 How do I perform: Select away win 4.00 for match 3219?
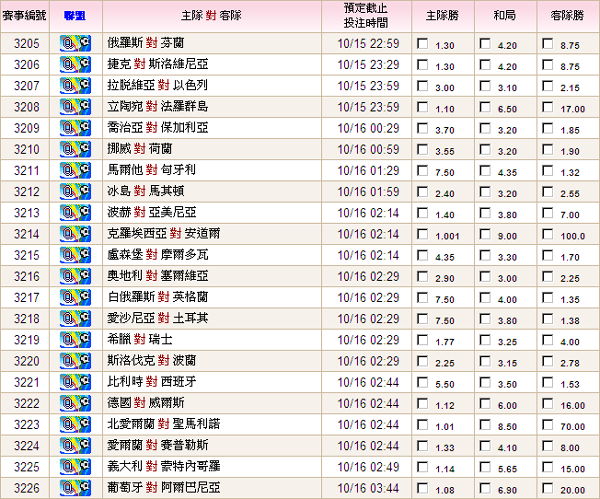[548, 340]
